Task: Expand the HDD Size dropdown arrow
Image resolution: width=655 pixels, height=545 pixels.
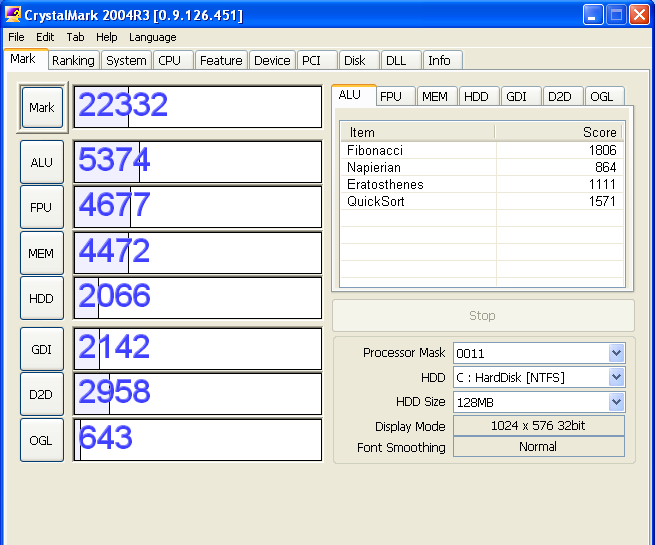Action: pos(617,402)
